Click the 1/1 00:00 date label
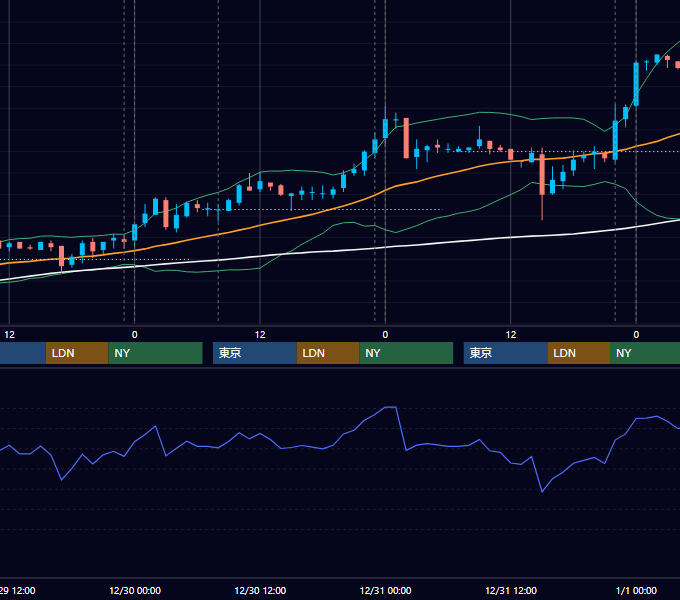 tap(636, 590)
